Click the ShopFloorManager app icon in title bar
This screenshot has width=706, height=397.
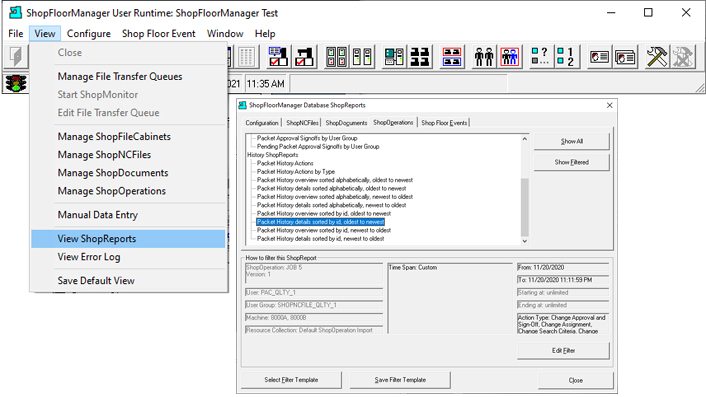tap(15, 13)
